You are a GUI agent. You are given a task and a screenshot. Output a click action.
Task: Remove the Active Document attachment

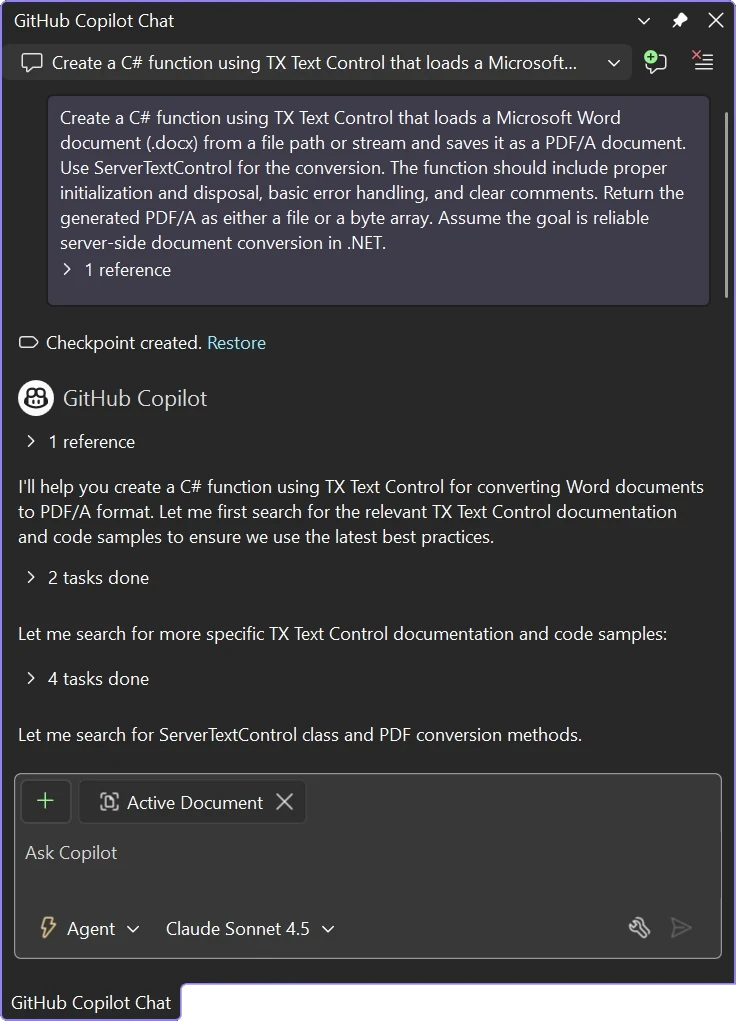tap(283, 801)
